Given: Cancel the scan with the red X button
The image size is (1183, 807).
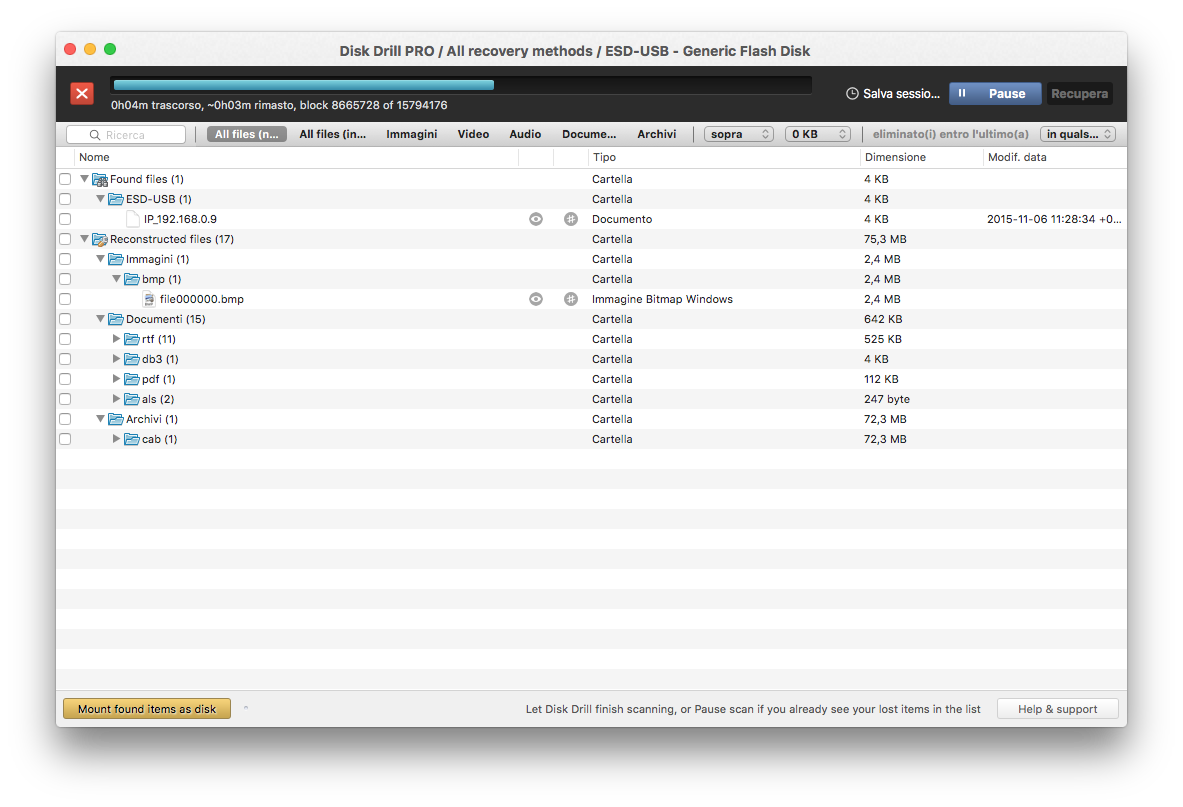Looking at the screenshot, I should coord(81,94).
